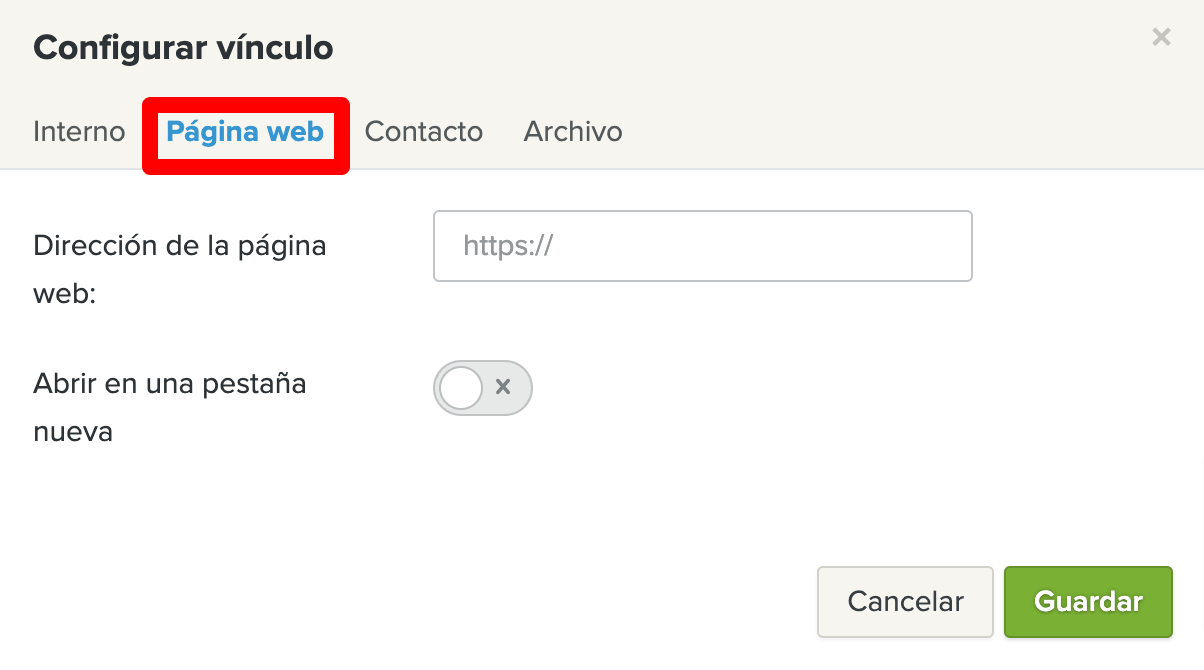
Task: Click the white knob of the toggle
Action: click(x=462, y=388)
